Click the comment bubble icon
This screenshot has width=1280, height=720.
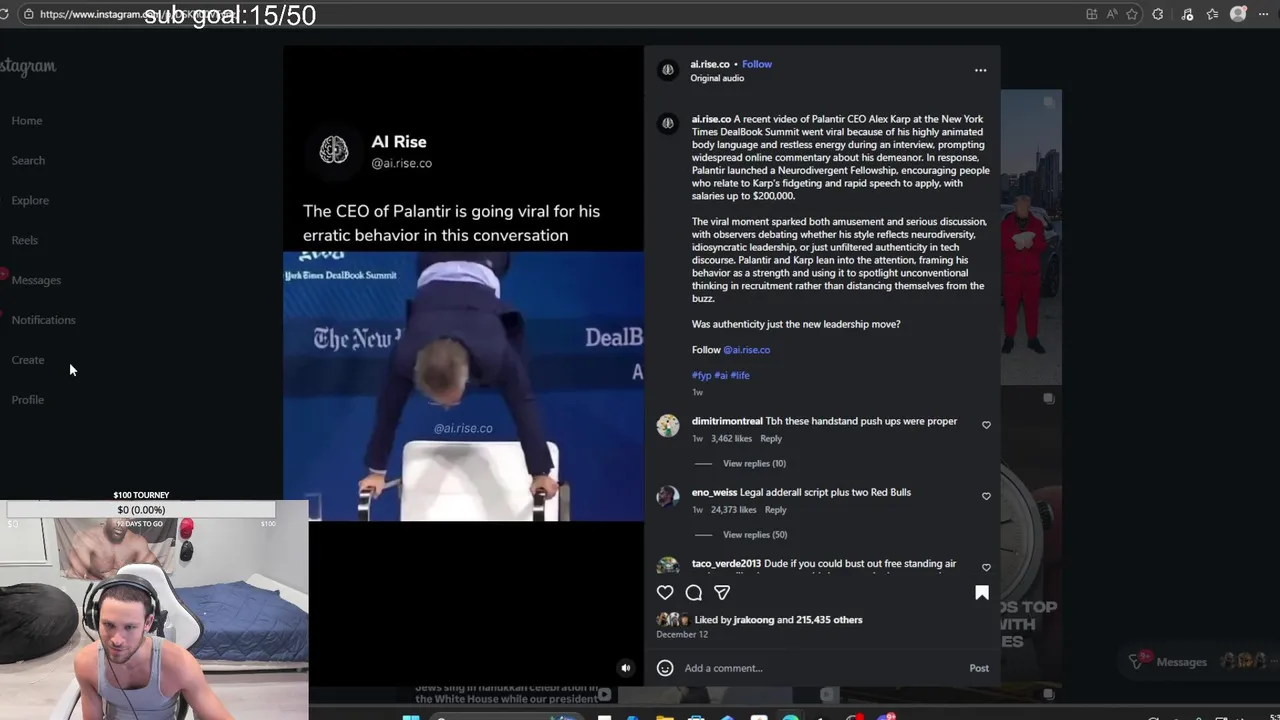(694, 593)
